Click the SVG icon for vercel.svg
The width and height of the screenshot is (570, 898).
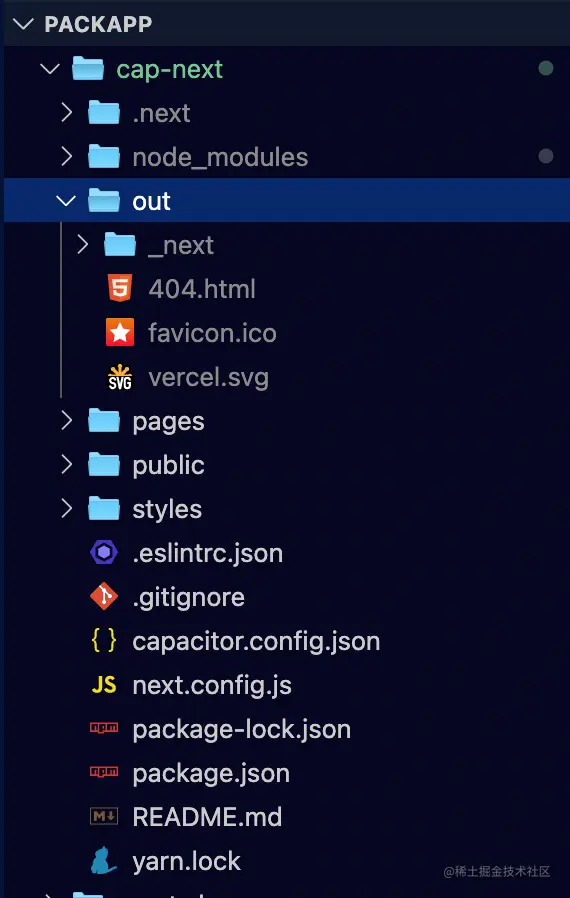[120, 377]
